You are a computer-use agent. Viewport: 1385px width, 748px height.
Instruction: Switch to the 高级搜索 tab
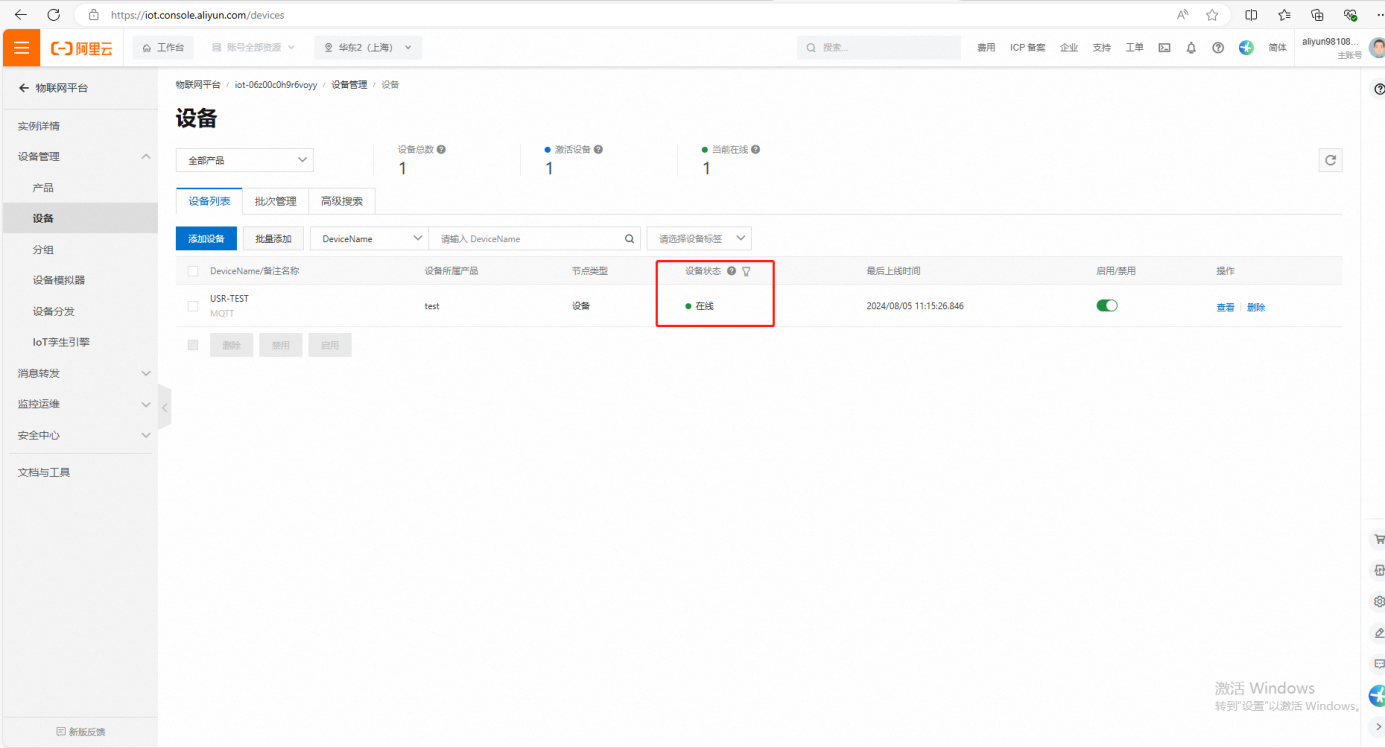tap(342, 201)
